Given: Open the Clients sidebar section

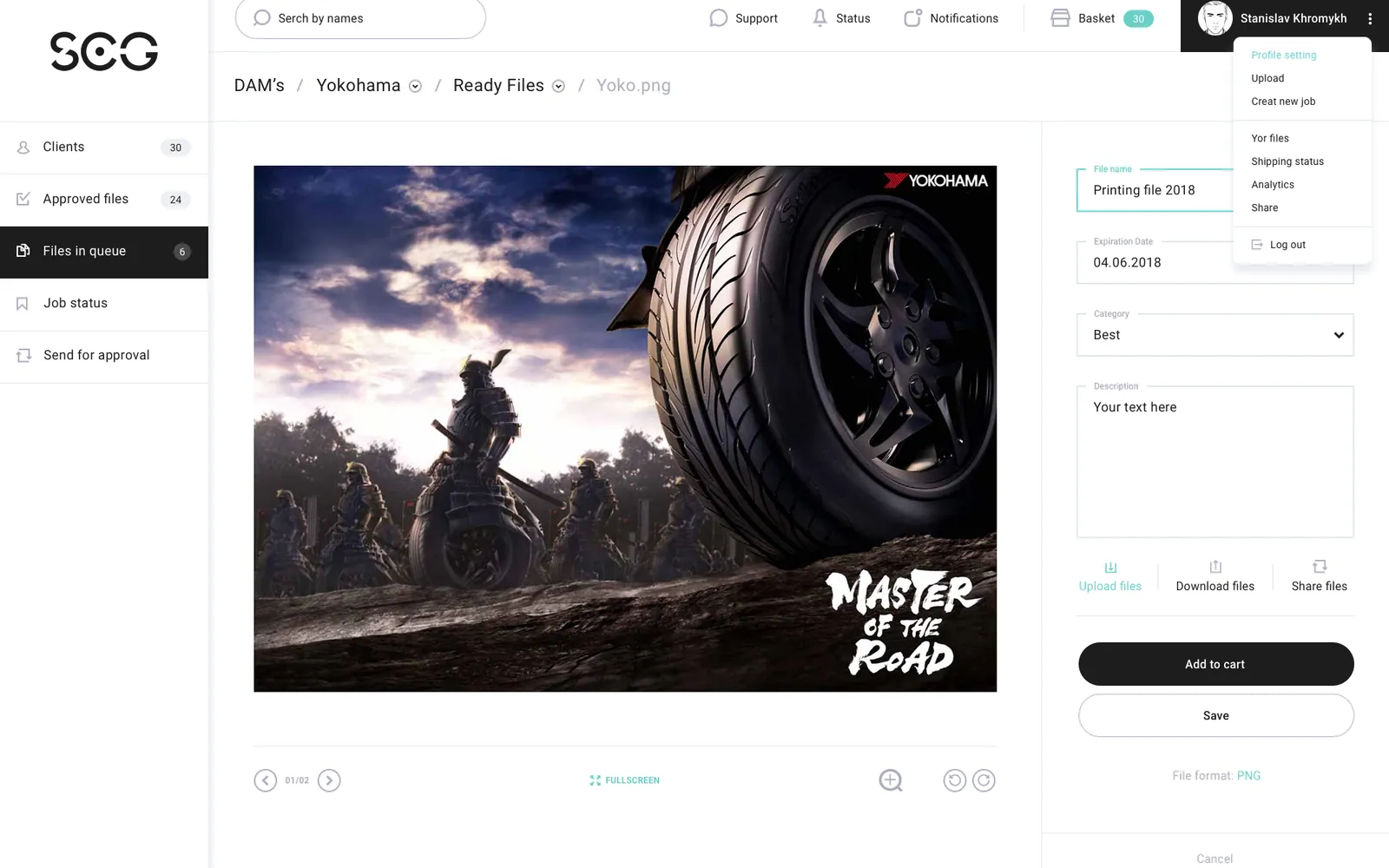Looking at the screenshot, I should click(x=104, y=148).
